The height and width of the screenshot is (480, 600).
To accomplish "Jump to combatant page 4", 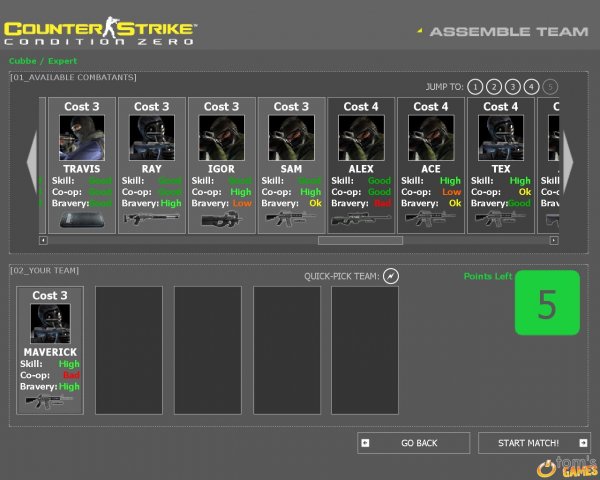I will (532, 87).
